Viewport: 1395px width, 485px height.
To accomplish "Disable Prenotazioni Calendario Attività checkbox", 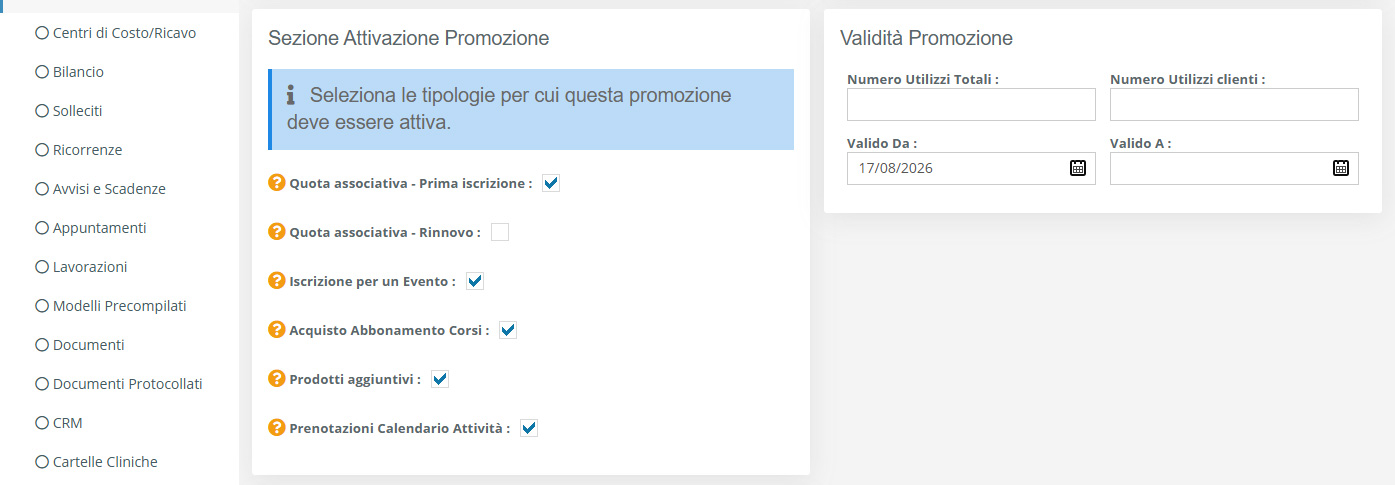I will tap(529, 428).
